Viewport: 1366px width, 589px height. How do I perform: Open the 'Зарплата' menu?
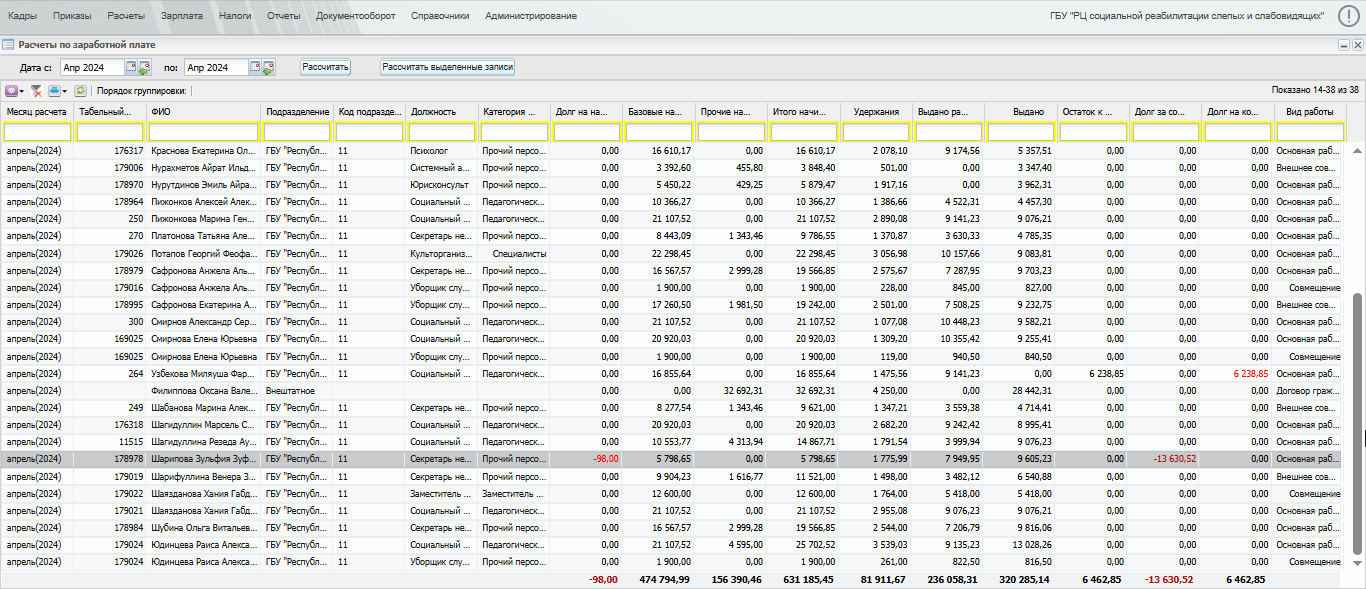coord(181,16)
